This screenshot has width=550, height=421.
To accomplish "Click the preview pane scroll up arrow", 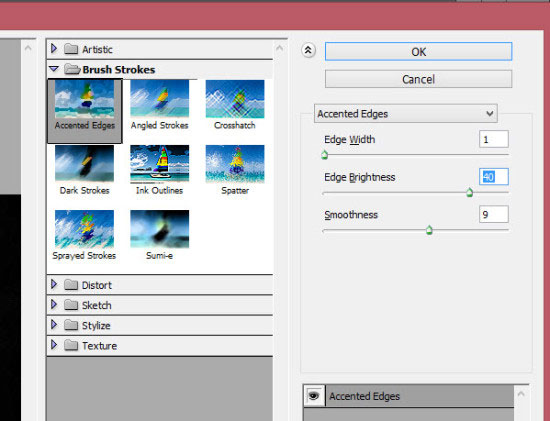I will 28,48.
